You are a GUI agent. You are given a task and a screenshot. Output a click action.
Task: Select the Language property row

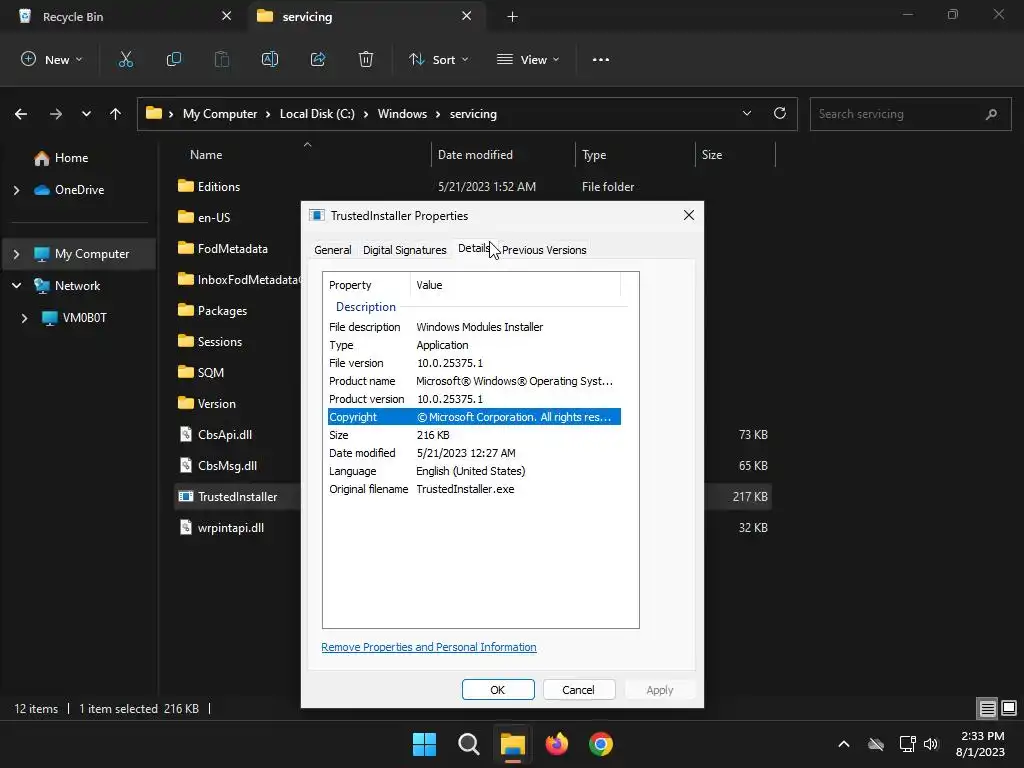click(474, 471)
